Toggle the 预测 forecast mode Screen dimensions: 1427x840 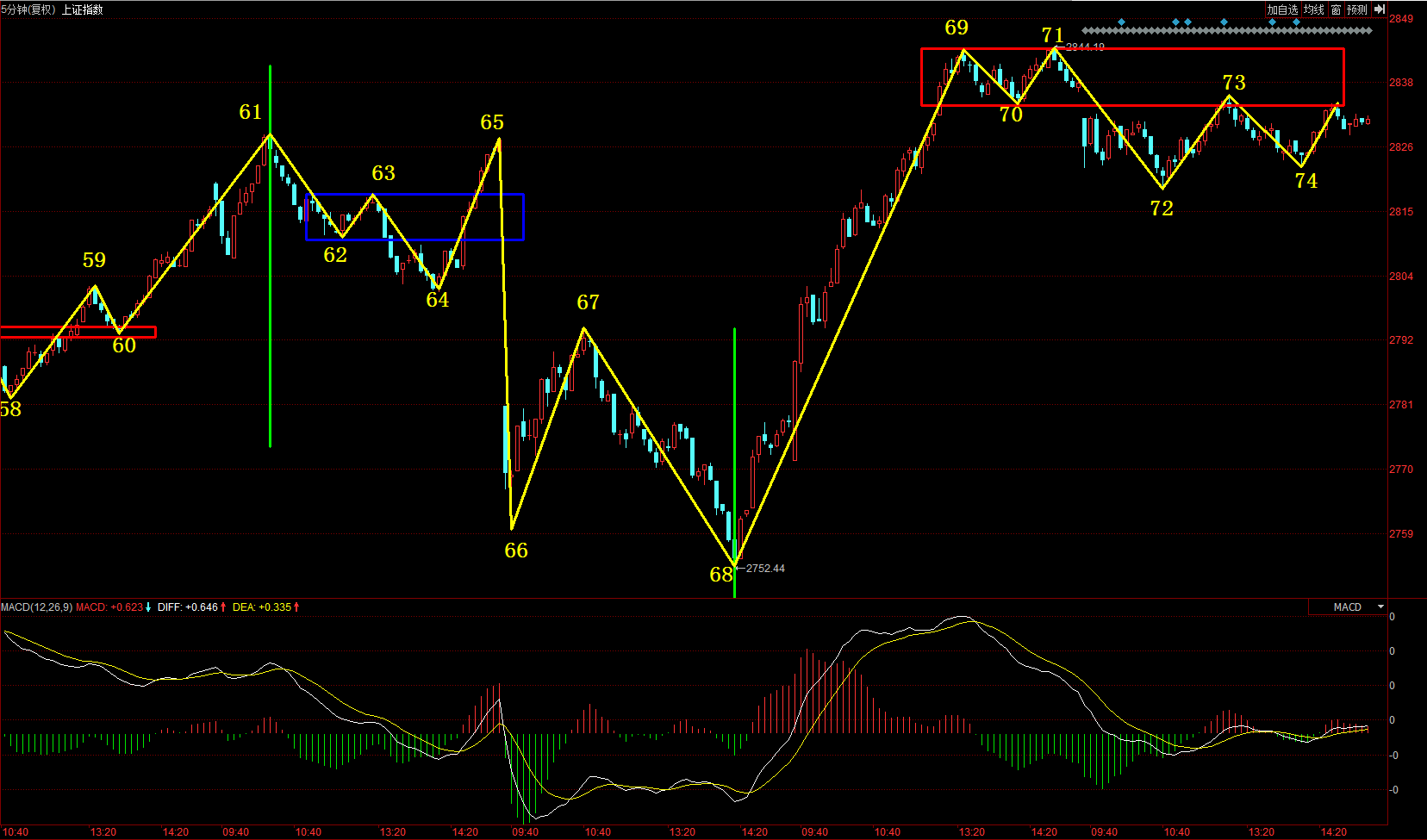click(1357, 9)
